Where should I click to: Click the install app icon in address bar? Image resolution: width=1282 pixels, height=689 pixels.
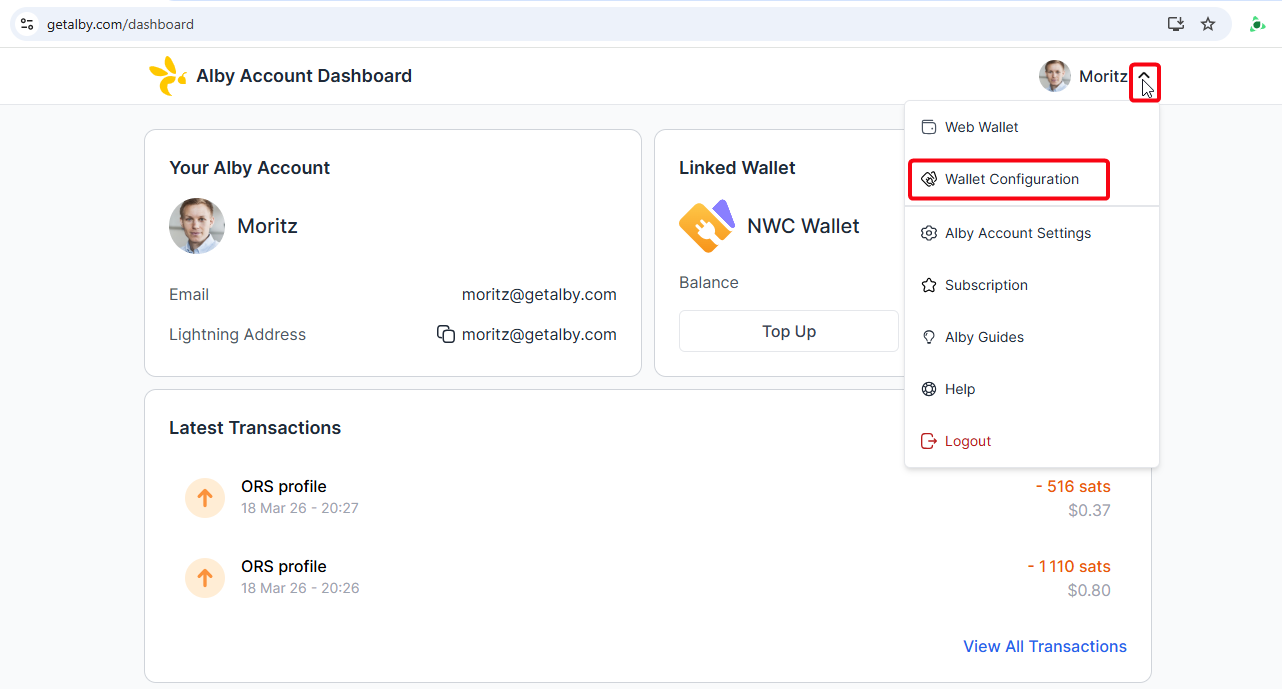1176,24
